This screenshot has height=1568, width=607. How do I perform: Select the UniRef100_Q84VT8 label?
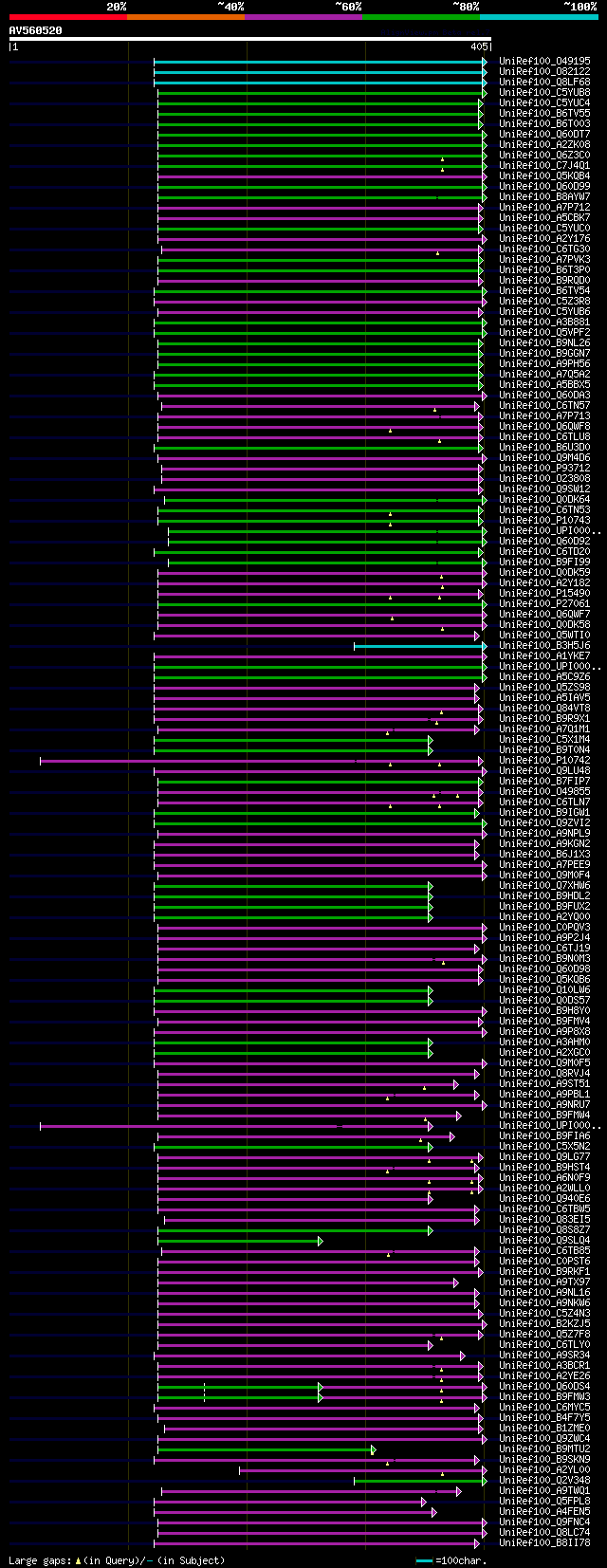pos(544,709)
